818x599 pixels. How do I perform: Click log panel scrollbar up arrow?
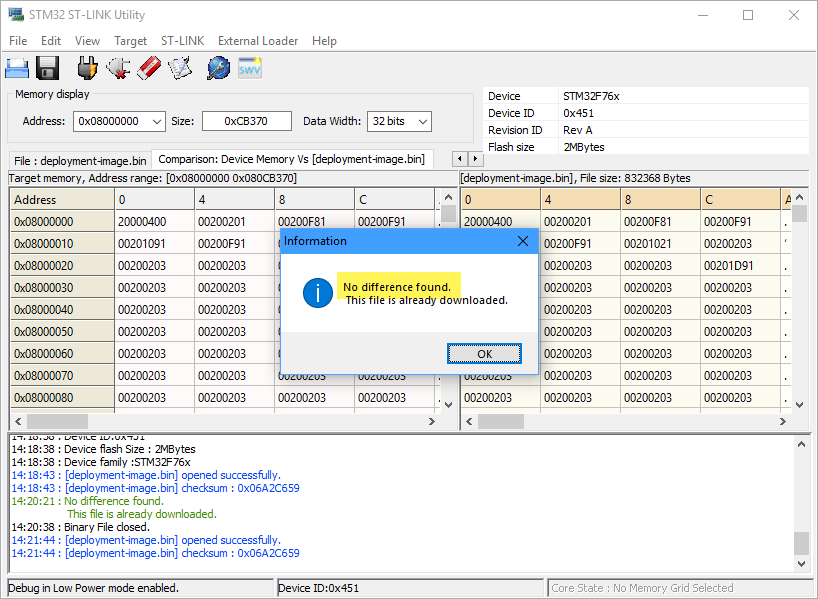[801, 444]
